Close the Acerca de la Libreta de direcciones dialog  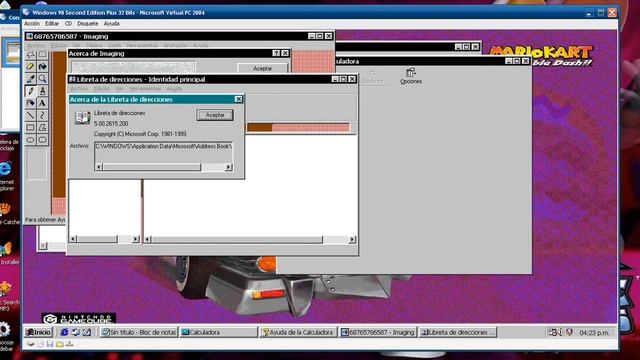pyautogui.click(x=238, y=99)
